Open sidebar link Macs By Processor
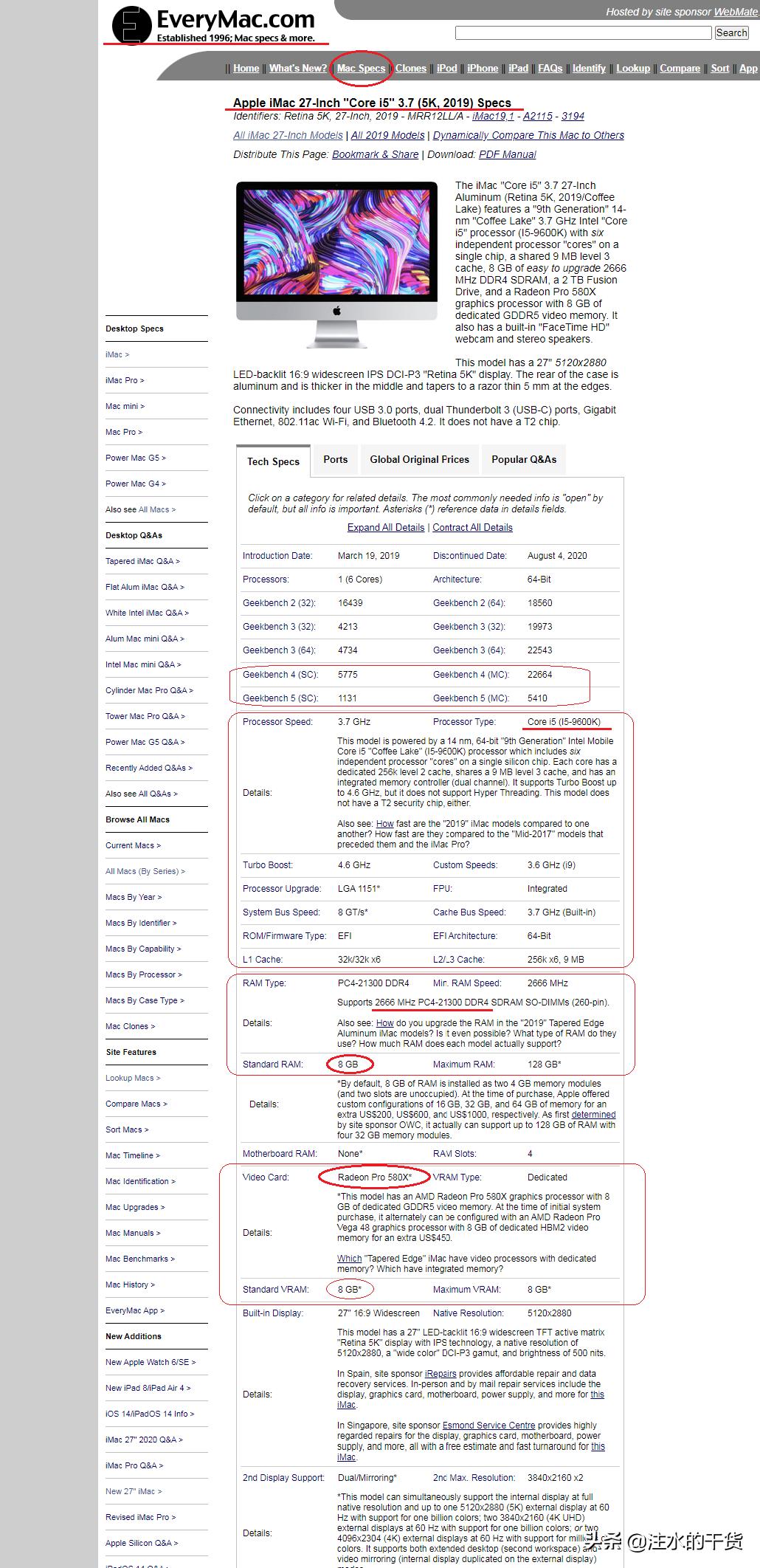 pyautogui.click(x=144, y=974)
